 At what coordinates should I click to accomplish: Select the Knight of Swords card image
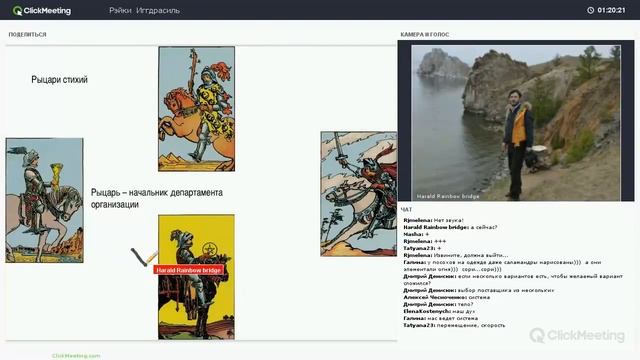358,193
